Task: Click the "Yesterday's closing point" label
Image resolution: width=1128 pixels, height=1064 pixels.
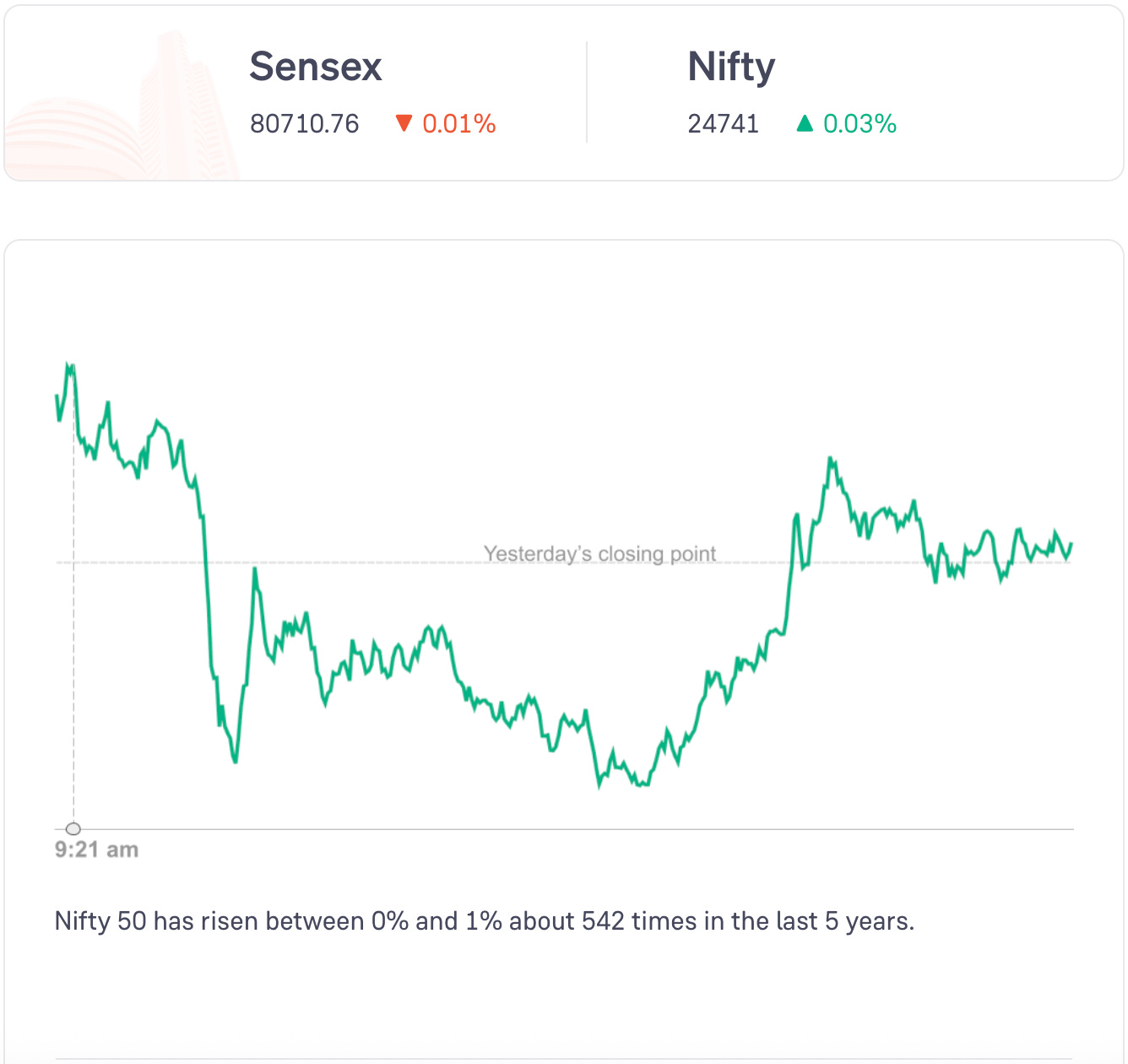Action: coord(599,554)
